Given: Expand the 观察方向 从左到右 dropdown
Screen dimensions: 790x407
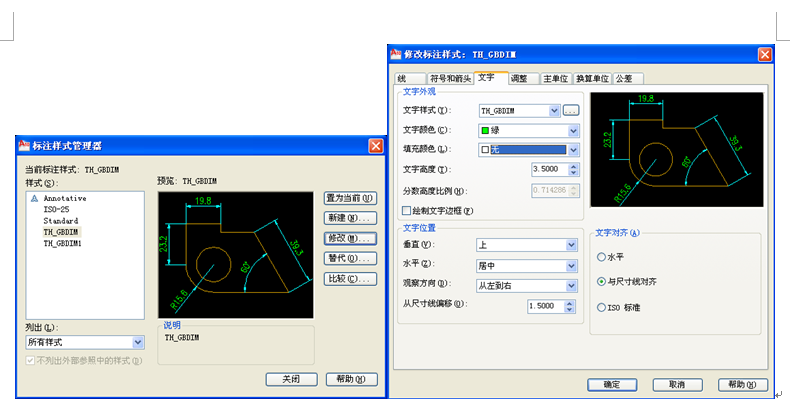Looking at the screenshot, I should tap(573, 285).
